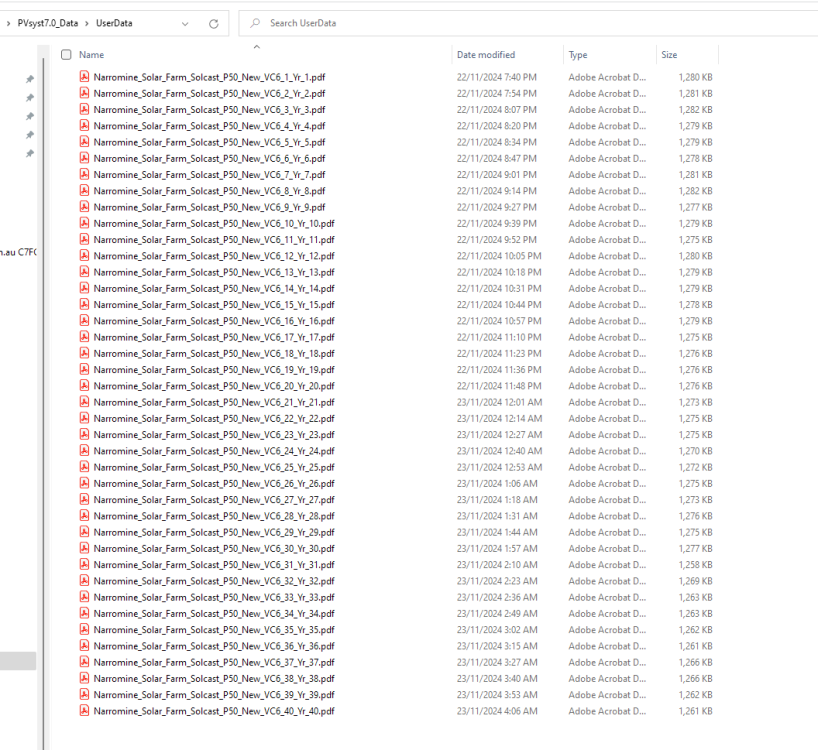
Task: Tick the select-all checkbox beside Name header
Action: click(x=66, y=55)
